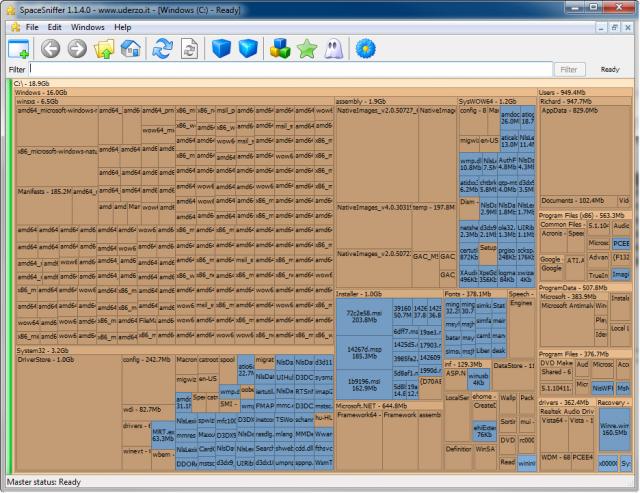Select the Microsoft Antimalware block
Viewport: 640px width, 493px height.
pos(567,324)
